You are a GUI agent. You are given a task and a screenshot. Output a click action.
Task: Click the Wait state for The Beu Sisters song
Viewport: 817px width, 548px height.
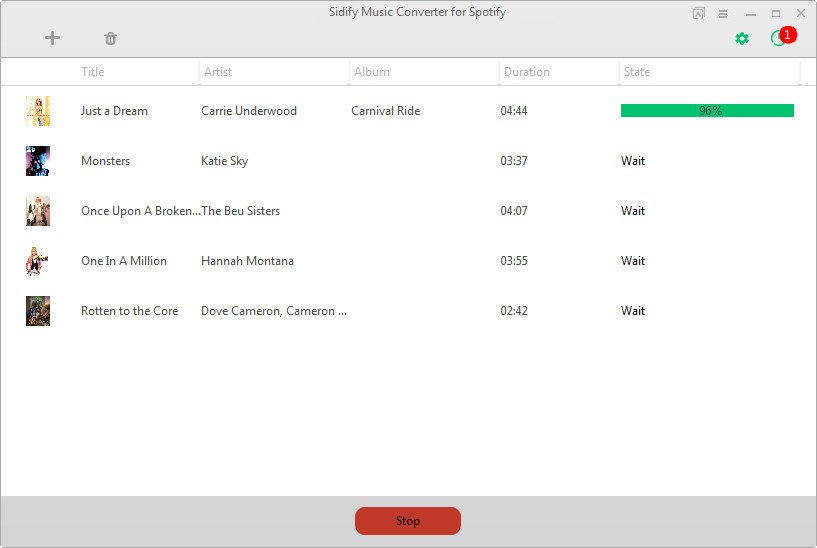[633, 211]
